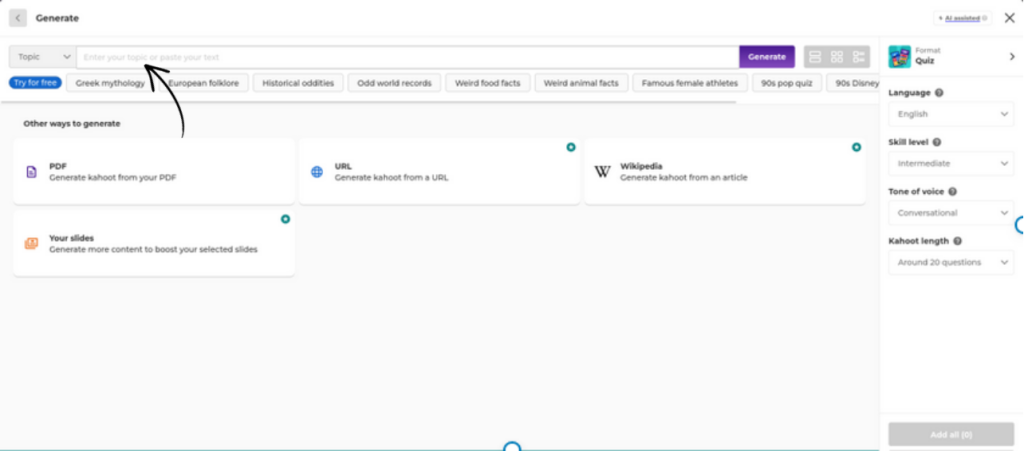Expand the Skill level Intermediate dropdown

coord(950,163)
